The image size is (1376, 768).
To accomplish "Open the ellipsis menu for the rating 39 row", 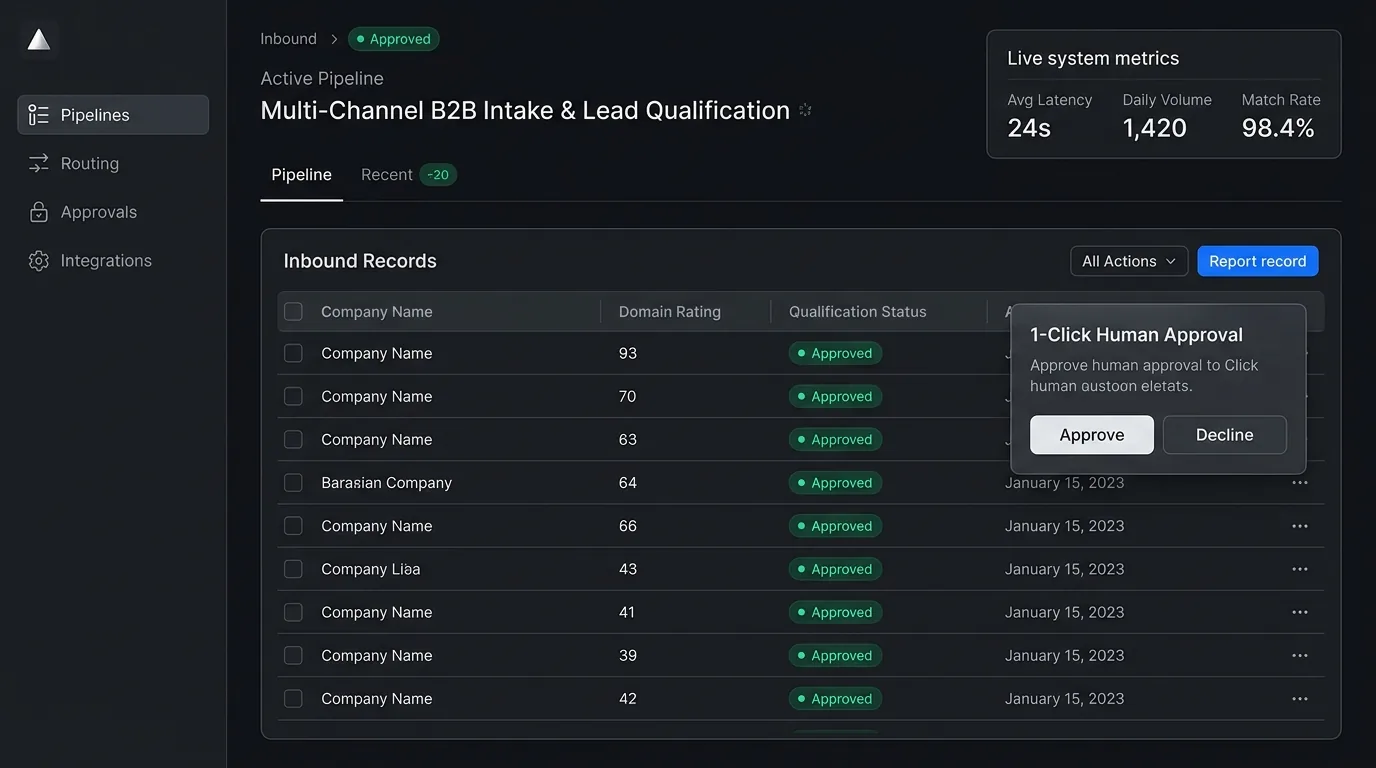I will pyautogui.click(x=1300, y=656).
